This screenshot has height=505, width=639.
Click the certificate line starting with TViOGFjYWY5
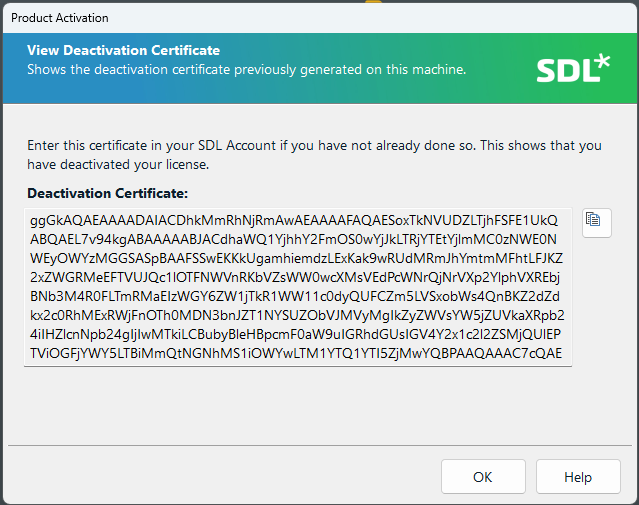click(x=296, y=353)
